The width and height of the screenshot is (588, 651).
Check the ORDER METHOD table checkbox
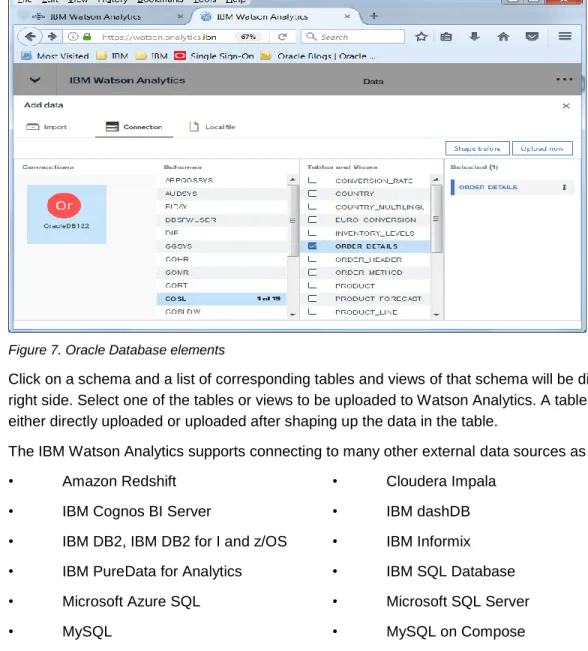coord(312,272)
